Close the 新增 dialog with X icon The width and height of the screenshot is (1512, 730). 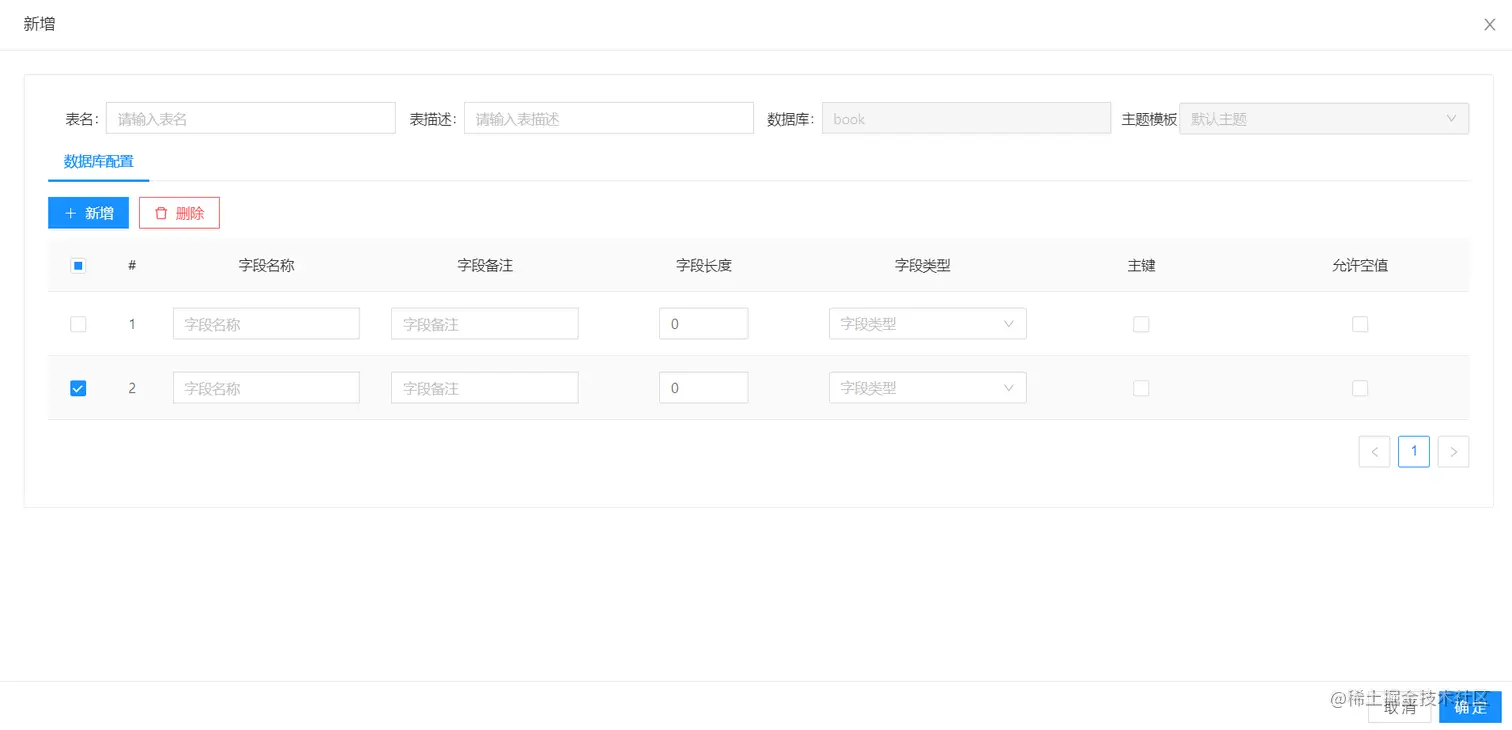[1489, 25]
